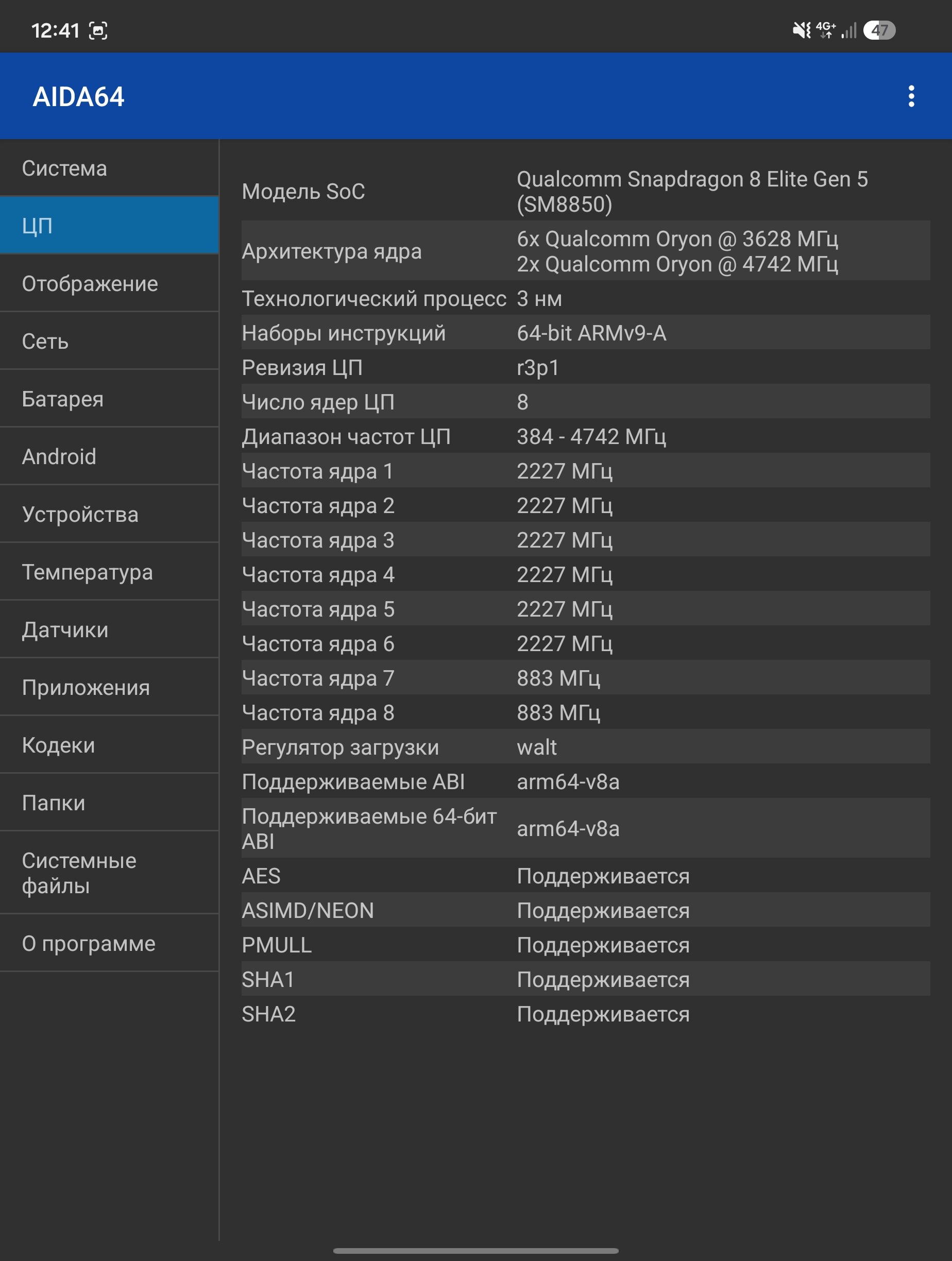This screenshot has height=1261, width=952.
Task: Tap the battery level indicator showing 47
Action: [879, 30]
